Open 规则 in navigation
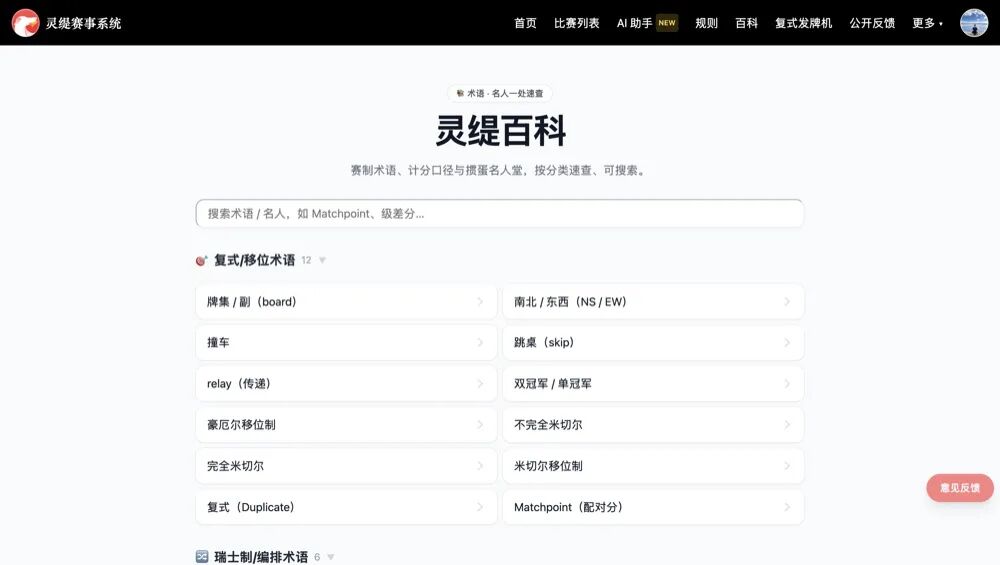The image size is (1000, 565). click(x=707, y=23)
